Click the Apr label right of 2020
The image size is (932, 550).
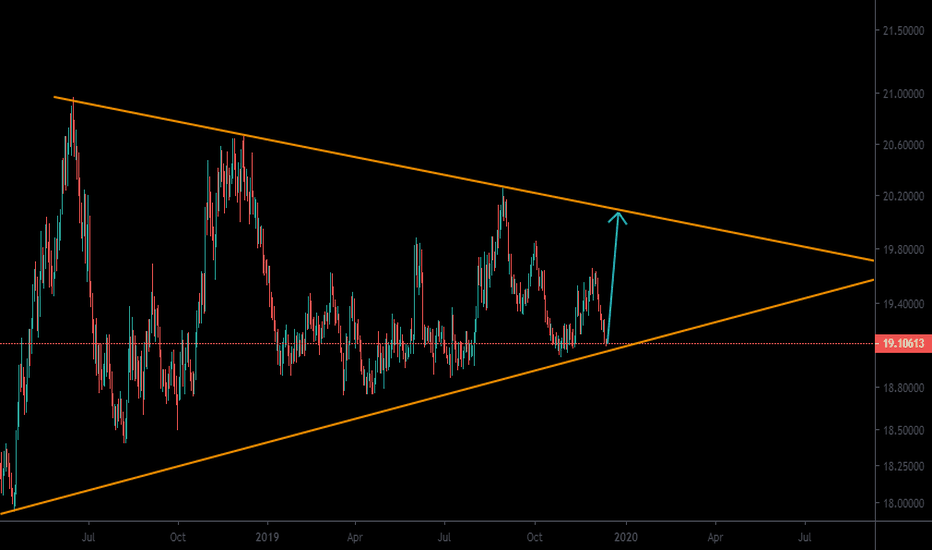pos(715,538)
